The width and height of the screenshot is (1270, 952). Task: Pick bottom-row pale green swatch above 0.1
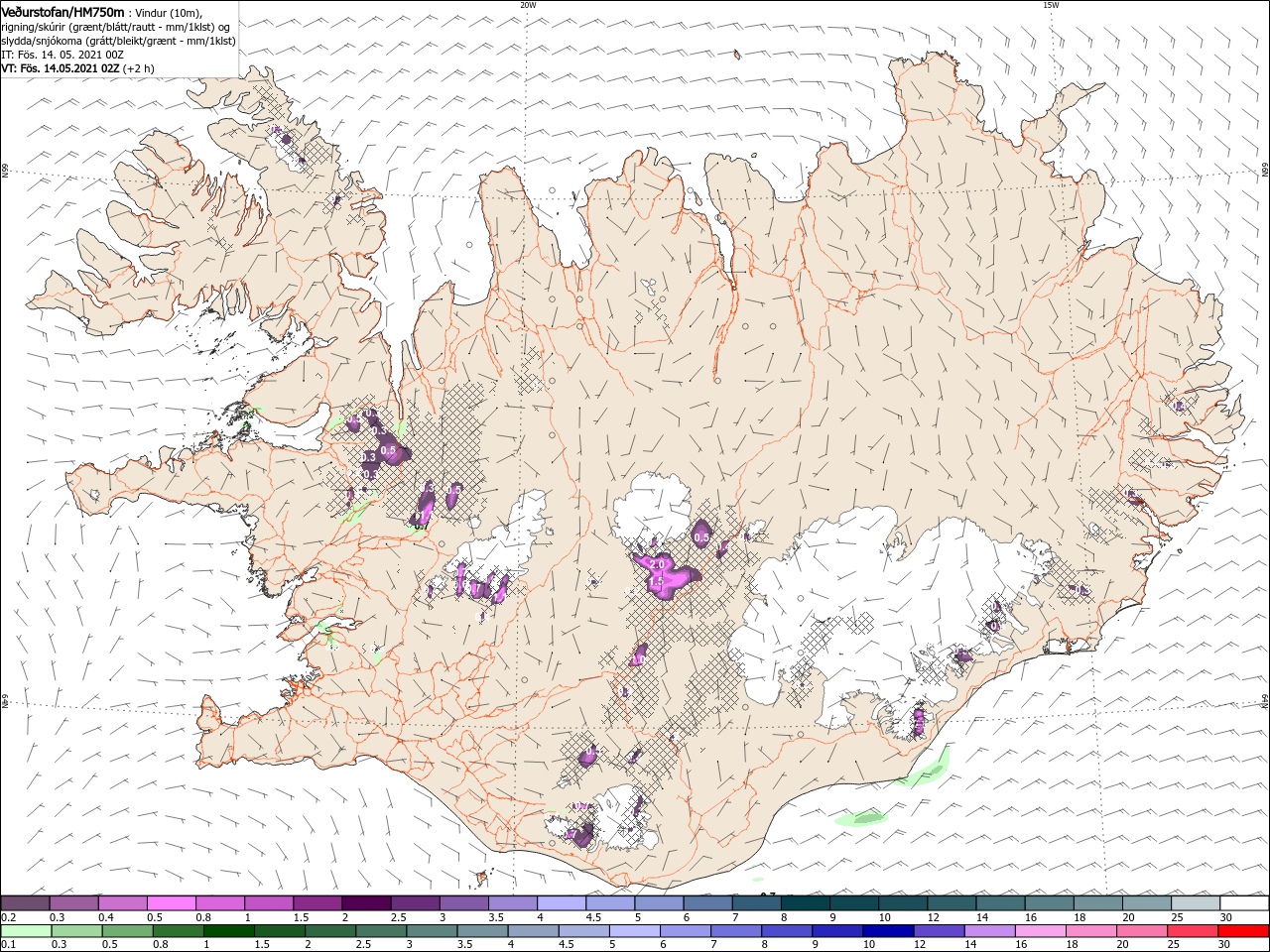pos(26,931)
